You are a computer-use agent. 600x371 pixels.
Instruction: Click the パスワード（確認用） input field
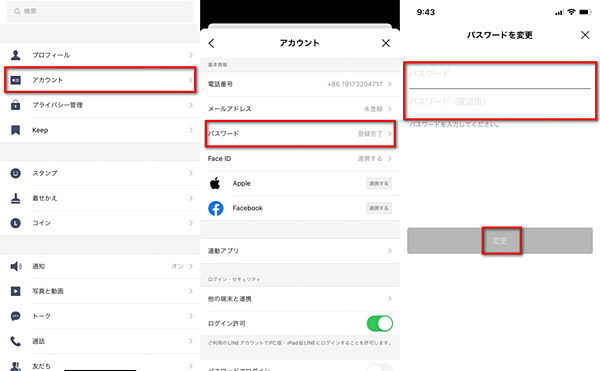[x=500, y=102]
